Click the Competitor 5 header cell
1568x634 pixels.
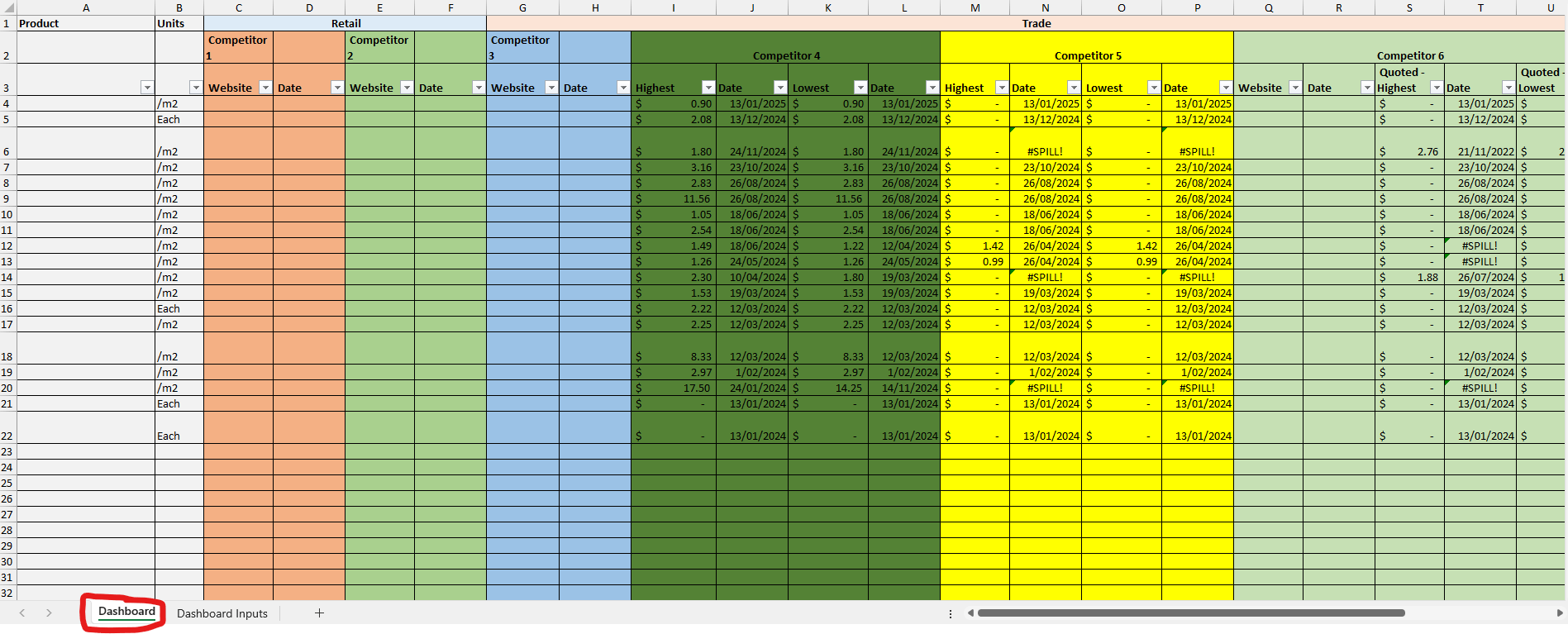pos(1087,47)
